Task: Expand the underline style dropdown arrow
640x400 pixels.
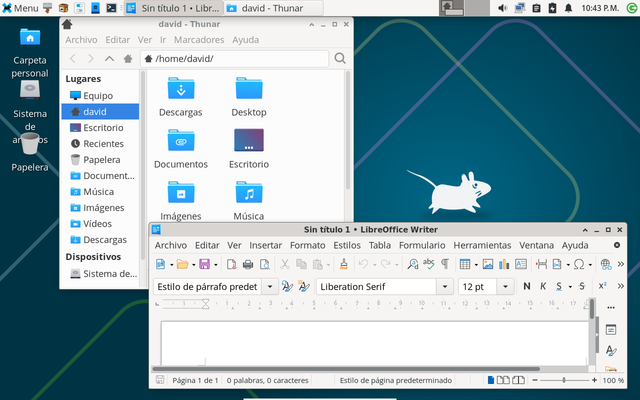Action: 570,287
